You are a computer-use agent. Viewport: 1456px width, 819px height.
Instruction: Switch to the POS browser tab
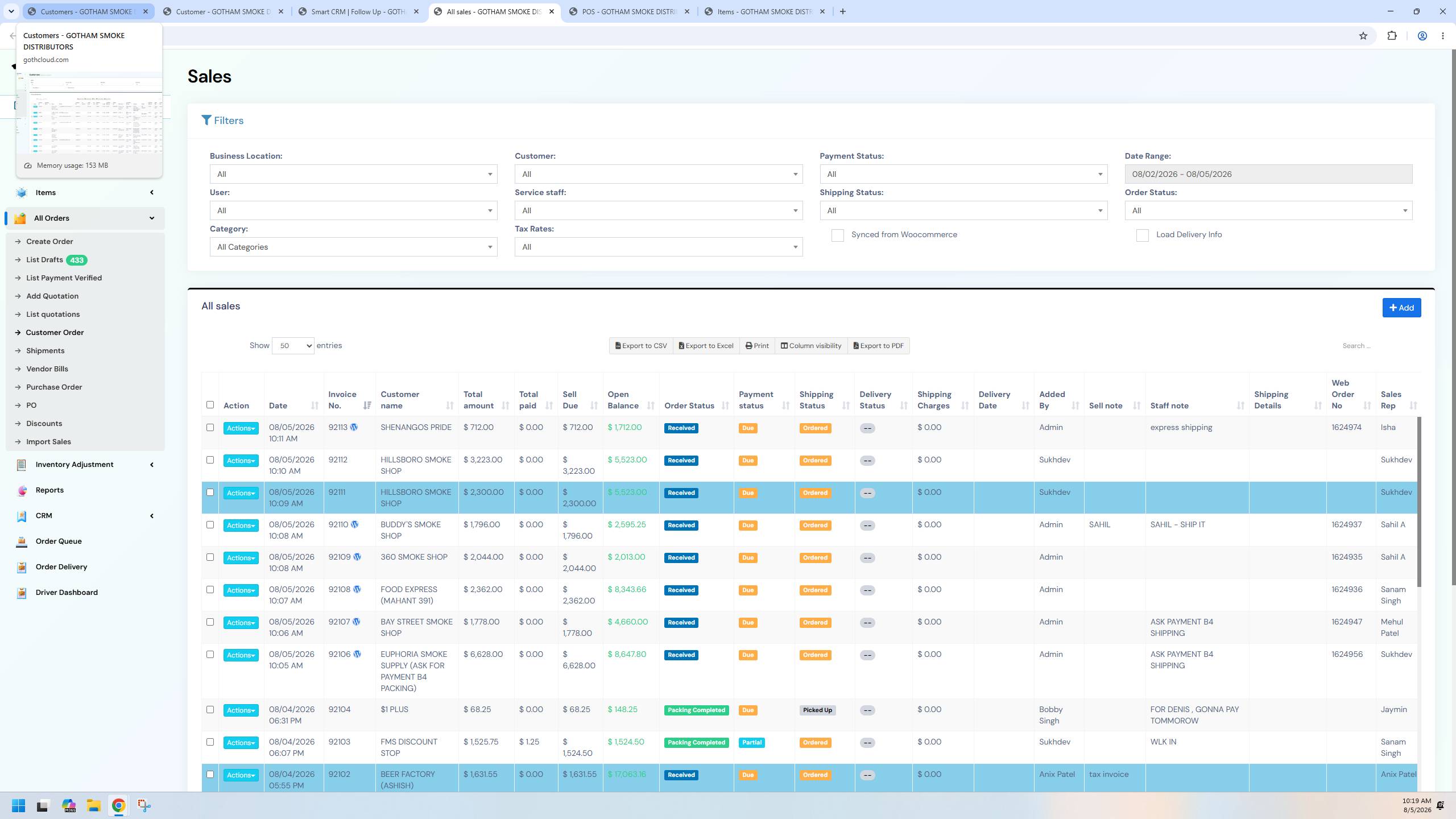[629, 11]
